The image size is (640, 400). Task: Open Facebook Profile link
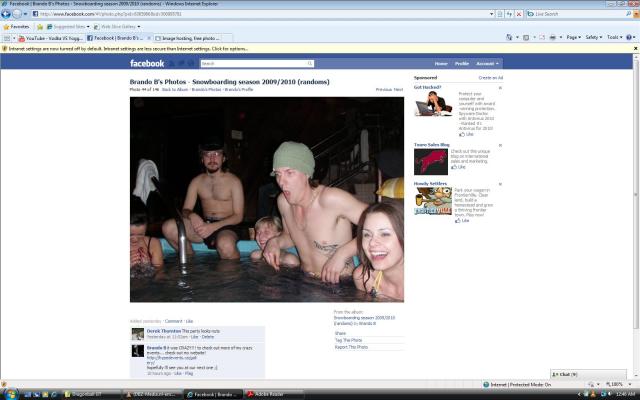(462, 64)
